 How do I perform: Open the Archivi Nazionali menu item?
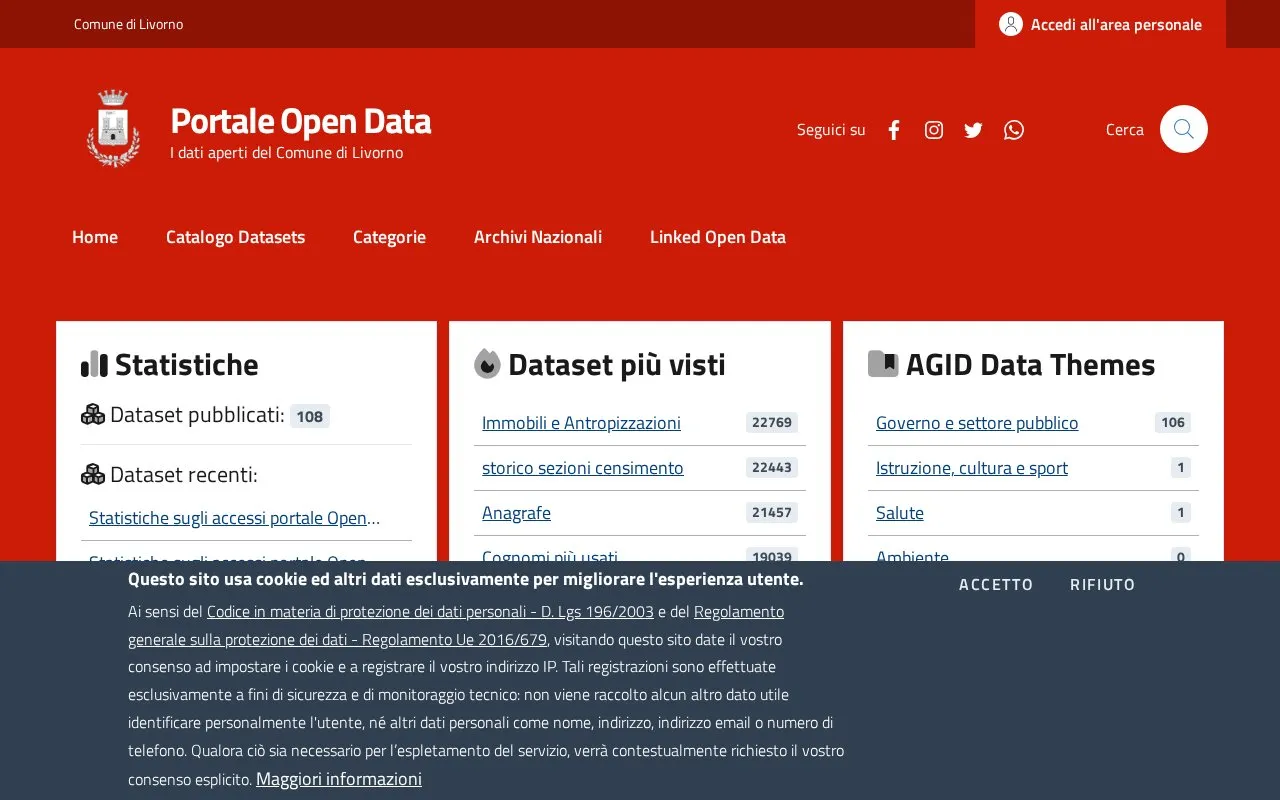click(x=538, y=237)
